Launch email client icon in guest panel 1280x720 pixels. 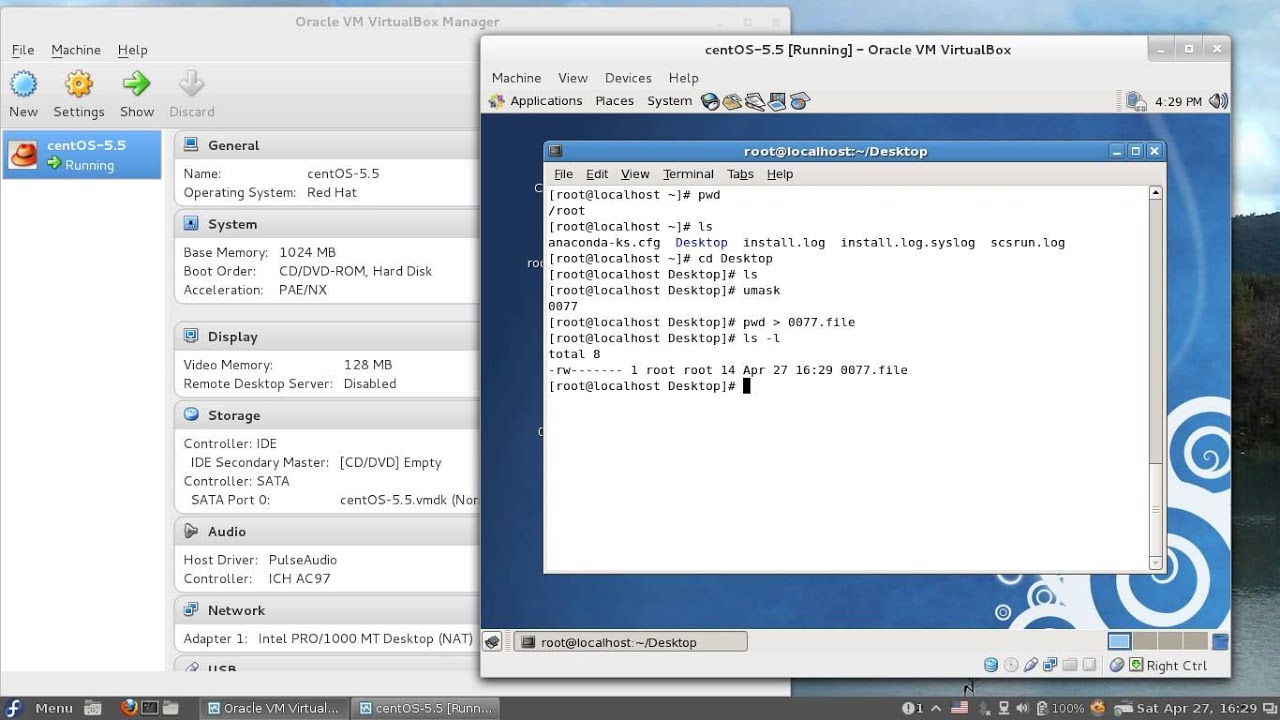[x=732, y=101]
